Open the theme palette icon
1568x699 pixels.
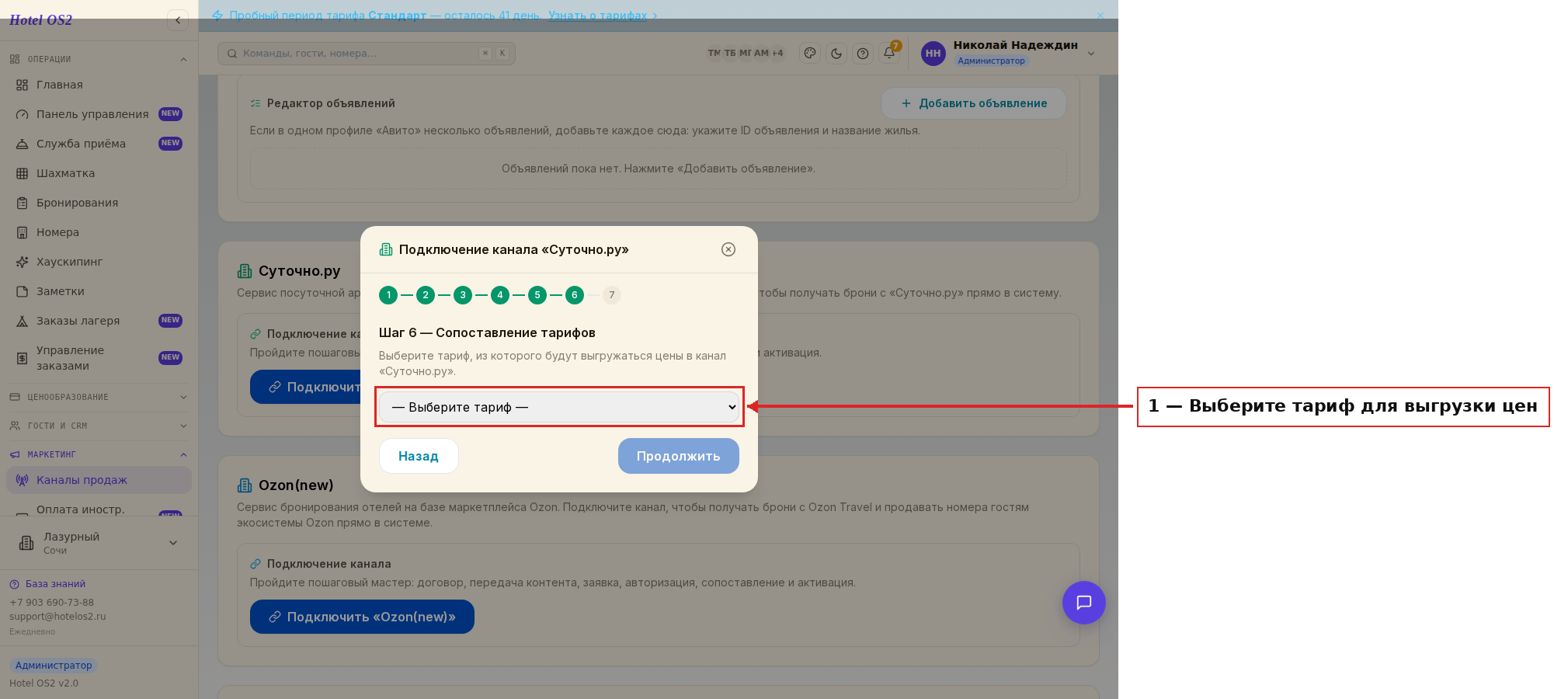pos(810,54)
